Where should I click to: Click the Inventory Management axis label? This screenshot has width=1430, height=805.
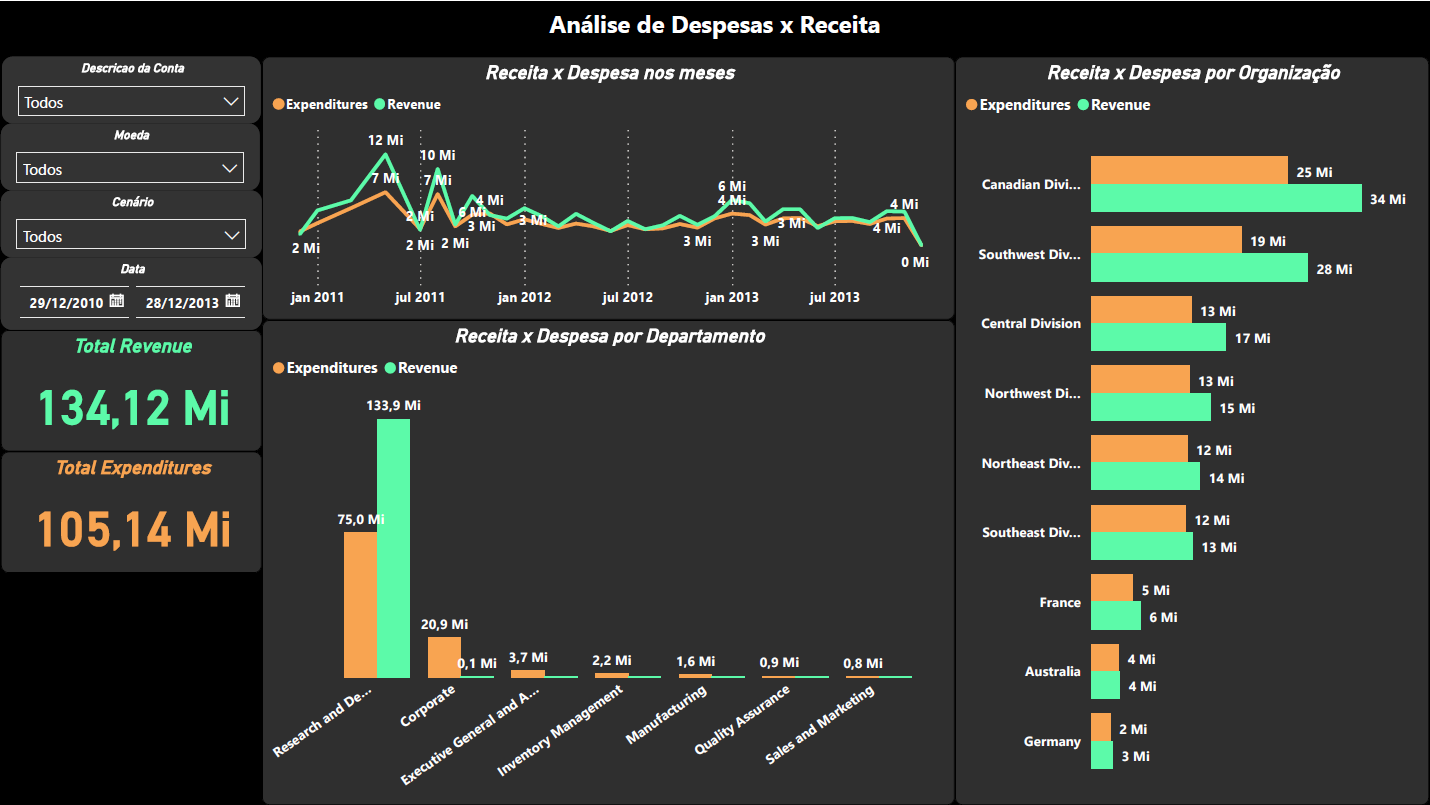tap(561, 731)
